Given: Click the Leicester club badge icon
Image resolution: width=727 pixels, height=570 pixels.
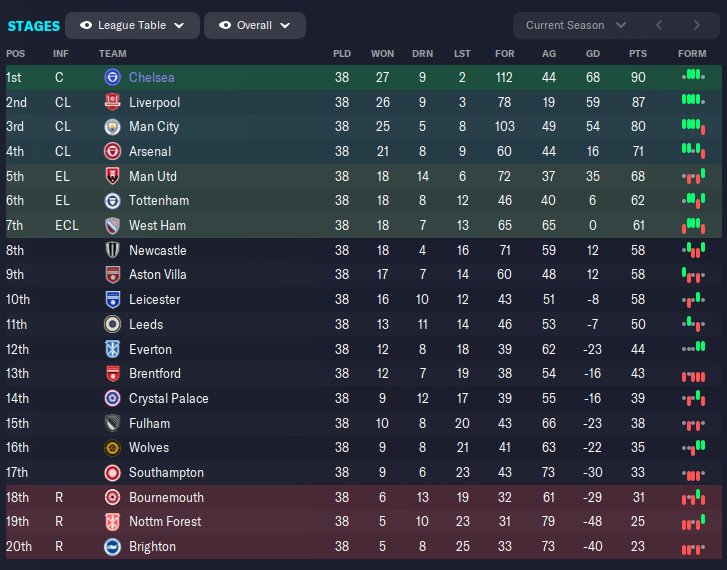Looking at the screenshot, I should coord(112,300).
